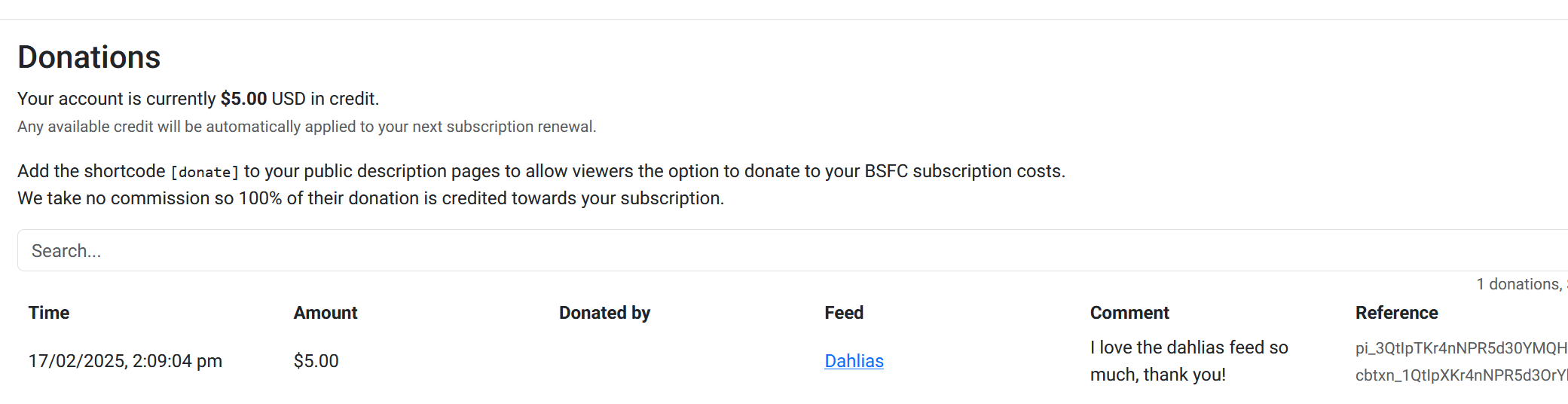
Task: Open the Dahlias feed link
Action: pyautogui.click(x=854, y=361)
